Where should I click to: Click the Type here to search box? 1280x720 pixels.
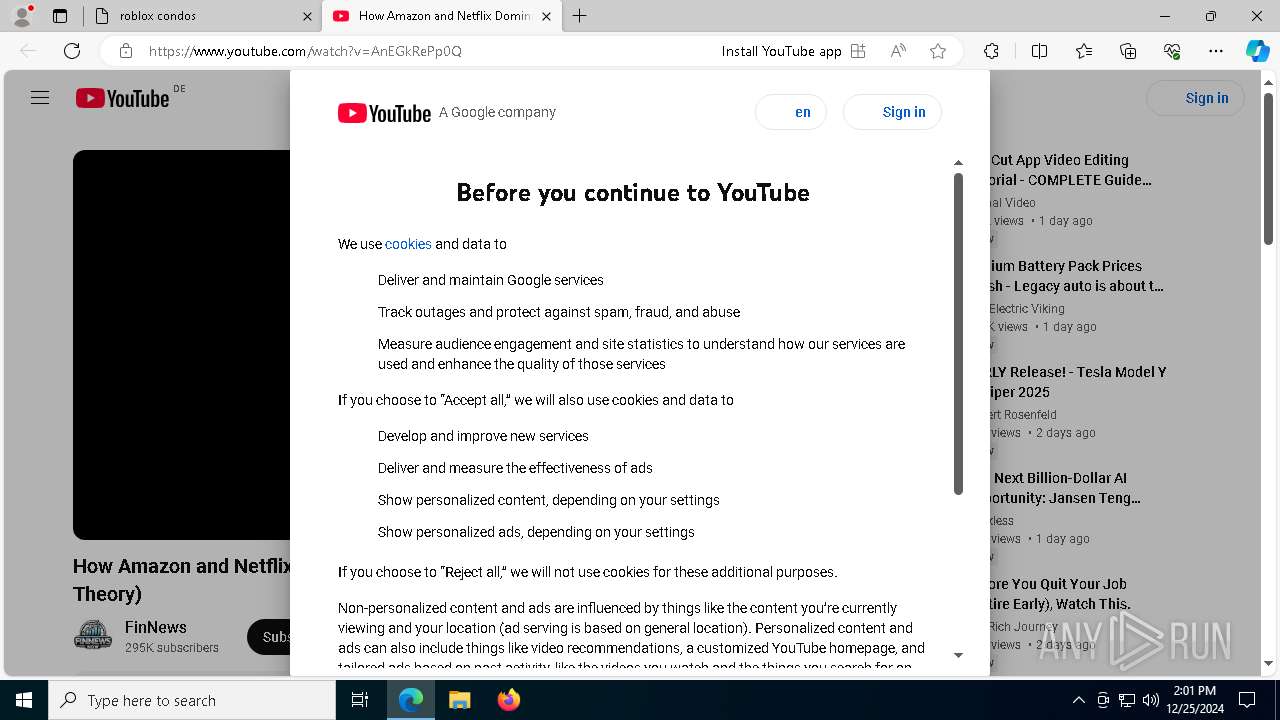click(192, 700)
